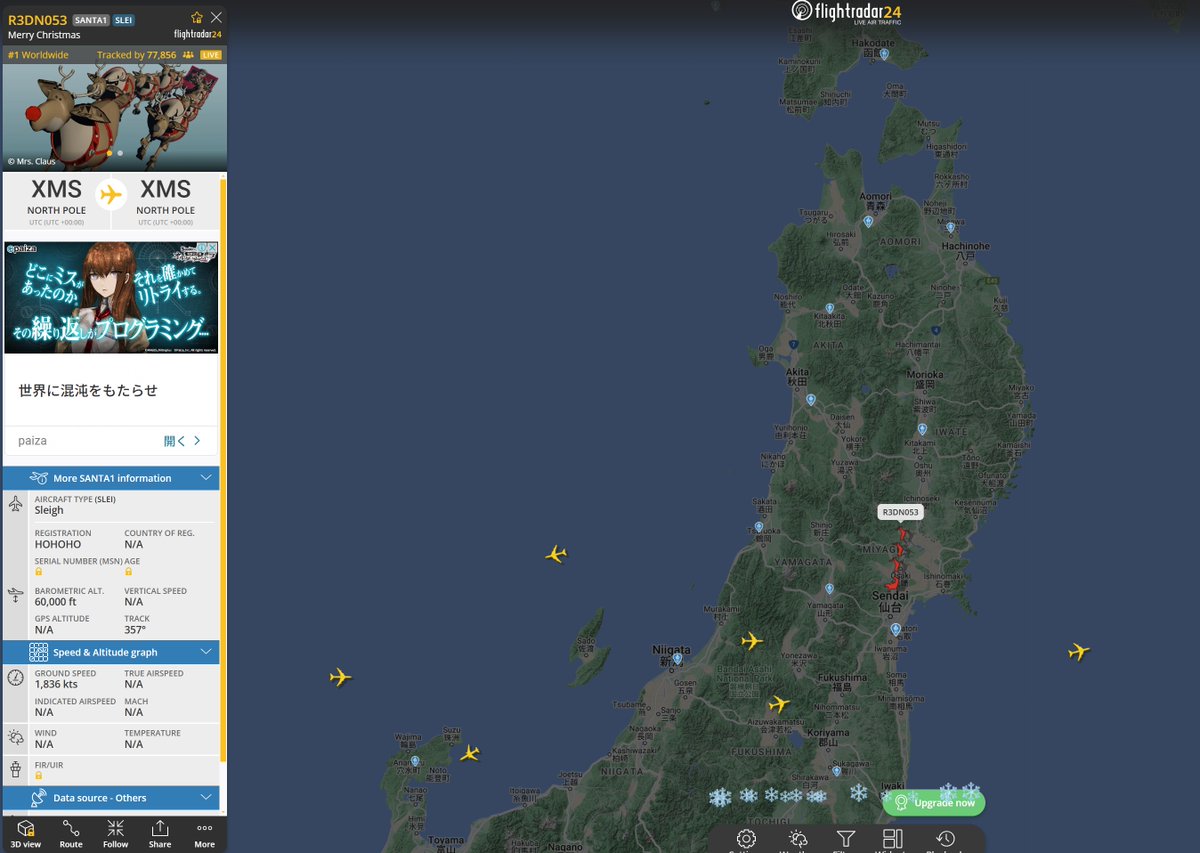Click the Akita airport pin
Image resolution: width=1200 pixels, height=853 pixels.
tap(811, 399)
